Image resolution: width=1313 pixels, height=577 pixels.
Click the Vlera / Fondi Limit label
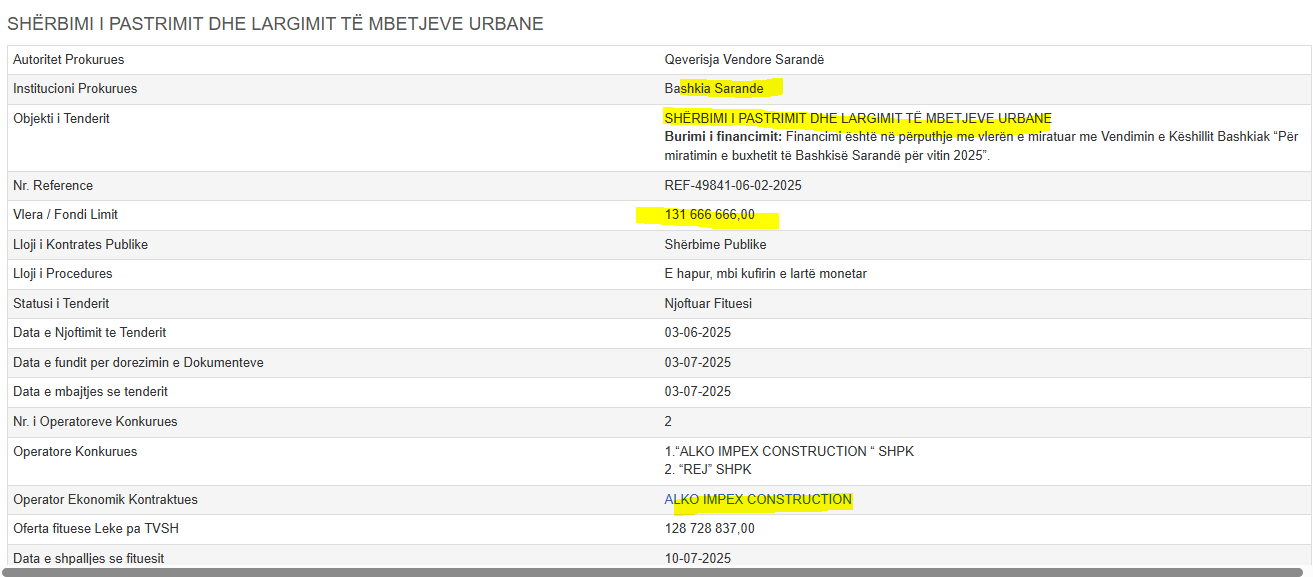tap(65, 215)
